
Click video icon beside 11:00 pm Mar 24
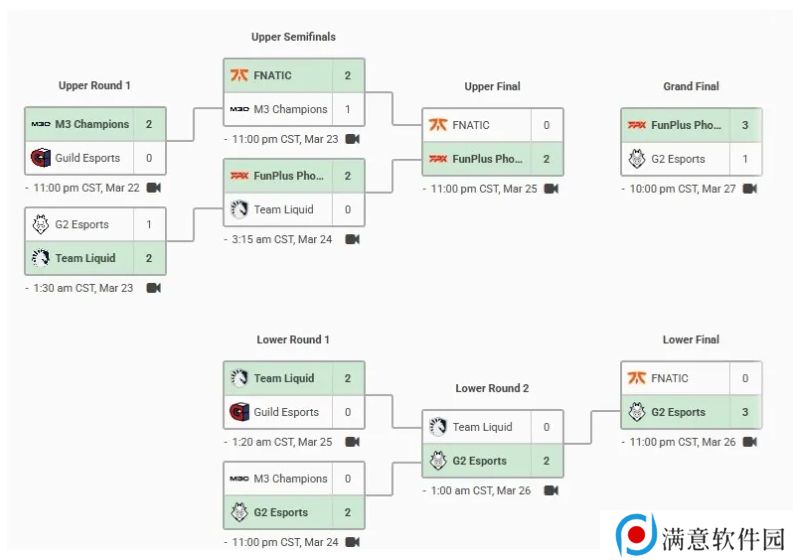click(x=353, y=542)
